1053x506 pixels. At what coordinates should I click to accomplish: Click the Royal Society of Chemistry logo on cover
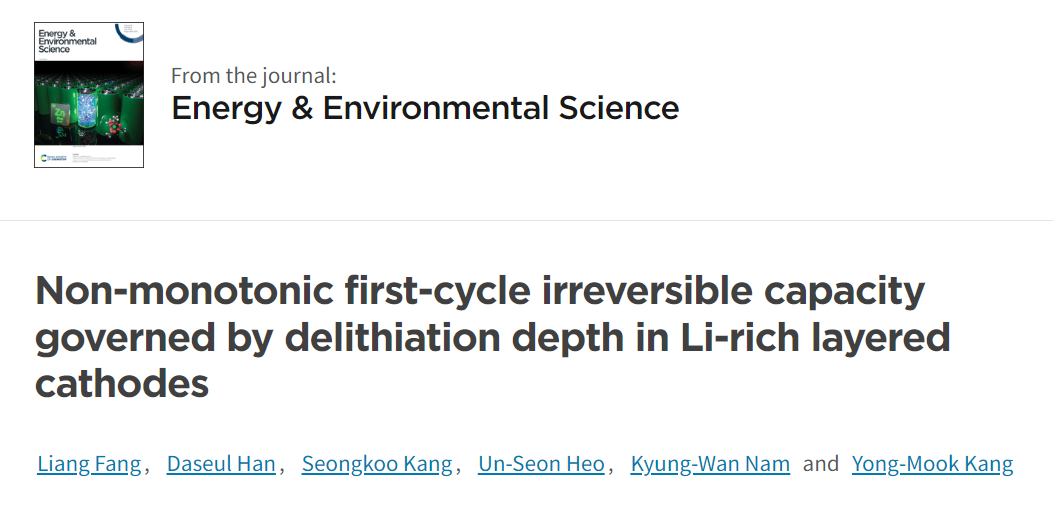[54, 158]
